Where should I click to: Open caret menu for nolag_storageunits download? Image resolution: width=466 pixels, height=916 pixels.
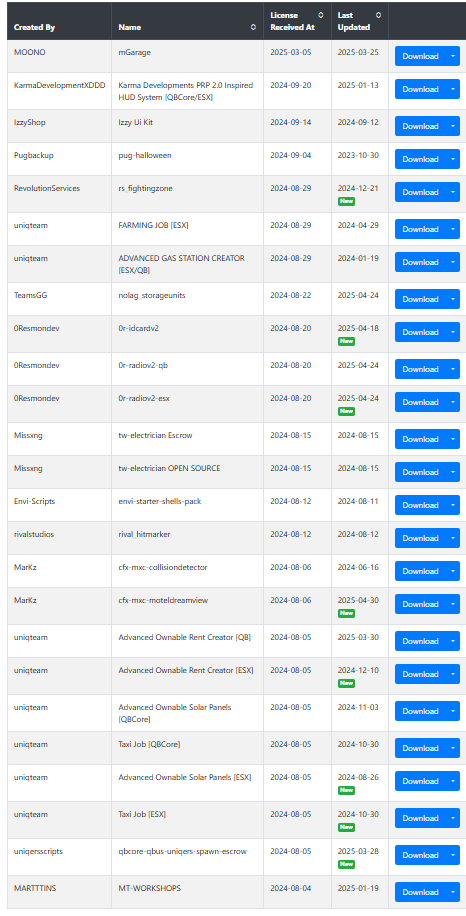pos(453,299)
